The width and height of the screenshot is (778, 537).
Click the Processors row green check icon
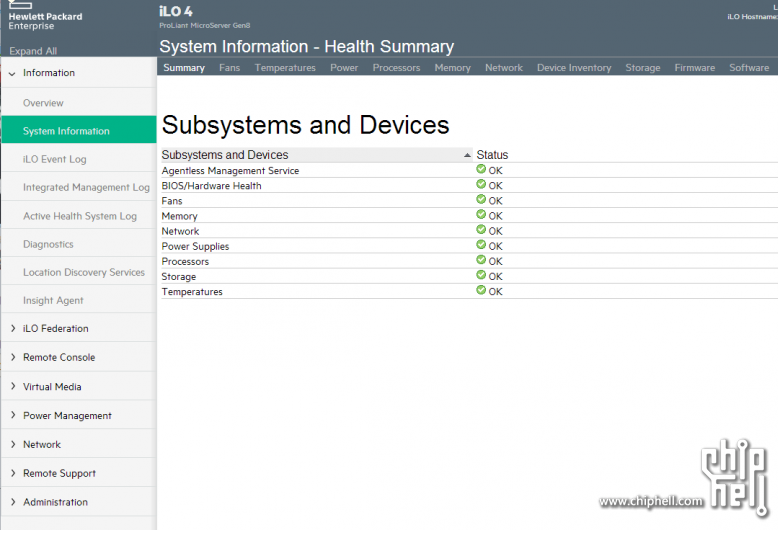coord(481,260)
